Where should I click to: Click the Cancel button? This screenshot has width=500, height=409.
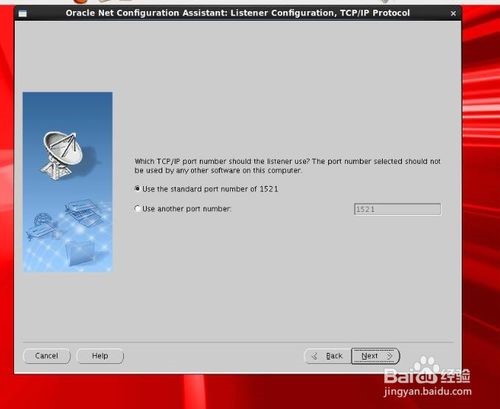pos(47,356)
